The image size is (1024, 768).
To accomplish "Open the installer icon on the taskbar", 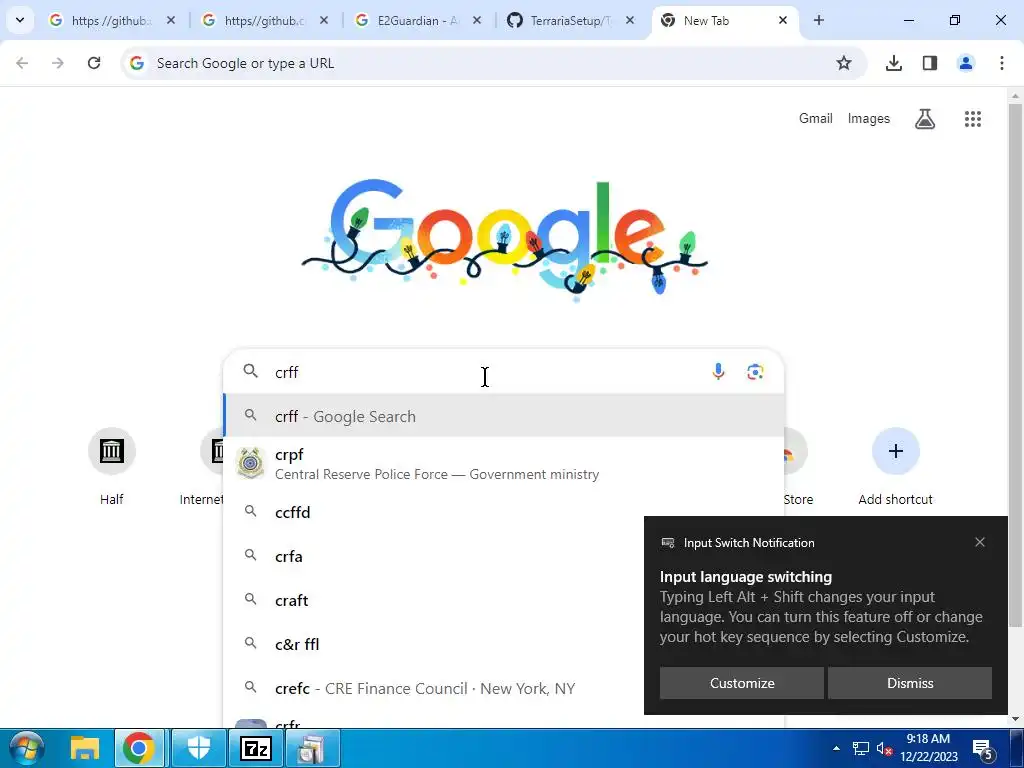I will pos(312,748).
